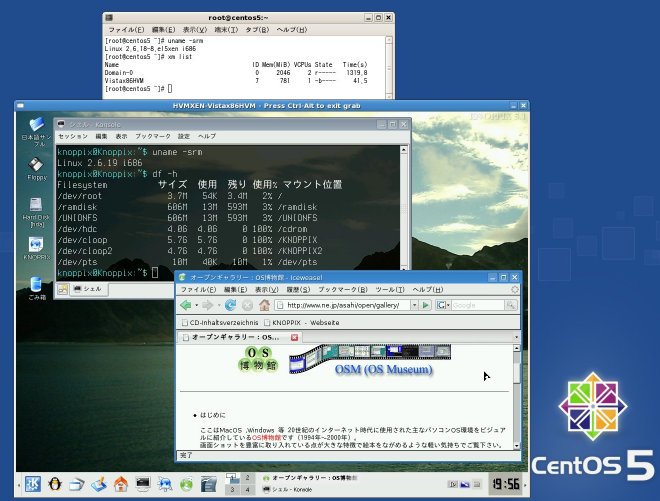Click the keyboard layout tray icon

pos(453,484)
